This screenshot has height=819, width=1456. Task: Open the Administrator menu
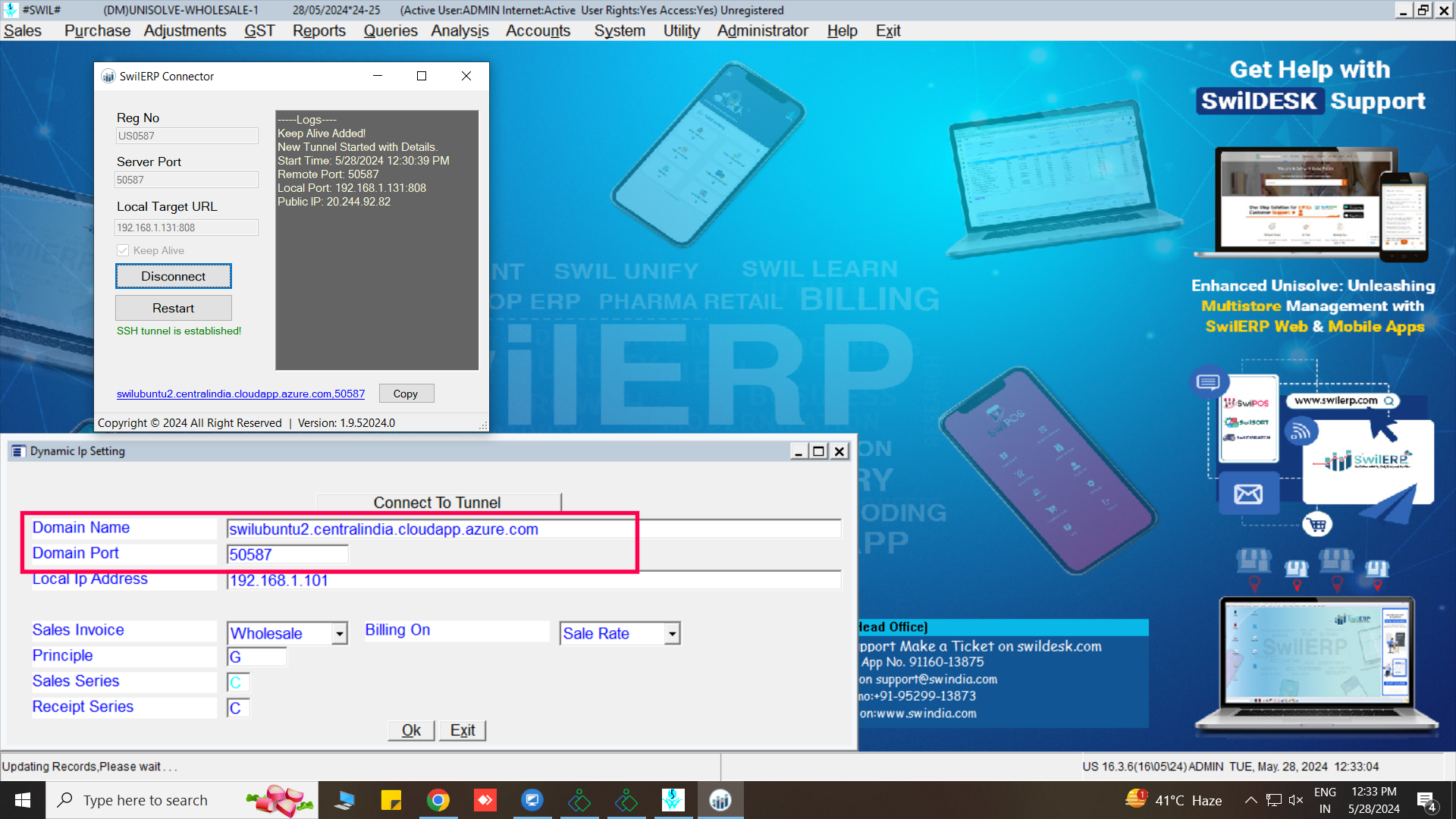point(763,30)
